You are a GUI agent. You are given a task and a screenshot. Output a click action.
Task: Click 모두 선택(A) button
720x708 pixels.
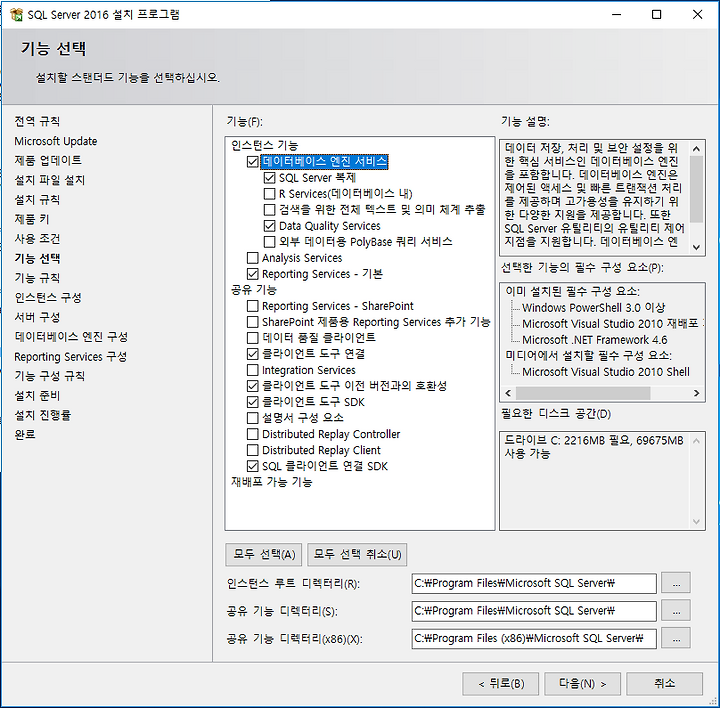264,555
